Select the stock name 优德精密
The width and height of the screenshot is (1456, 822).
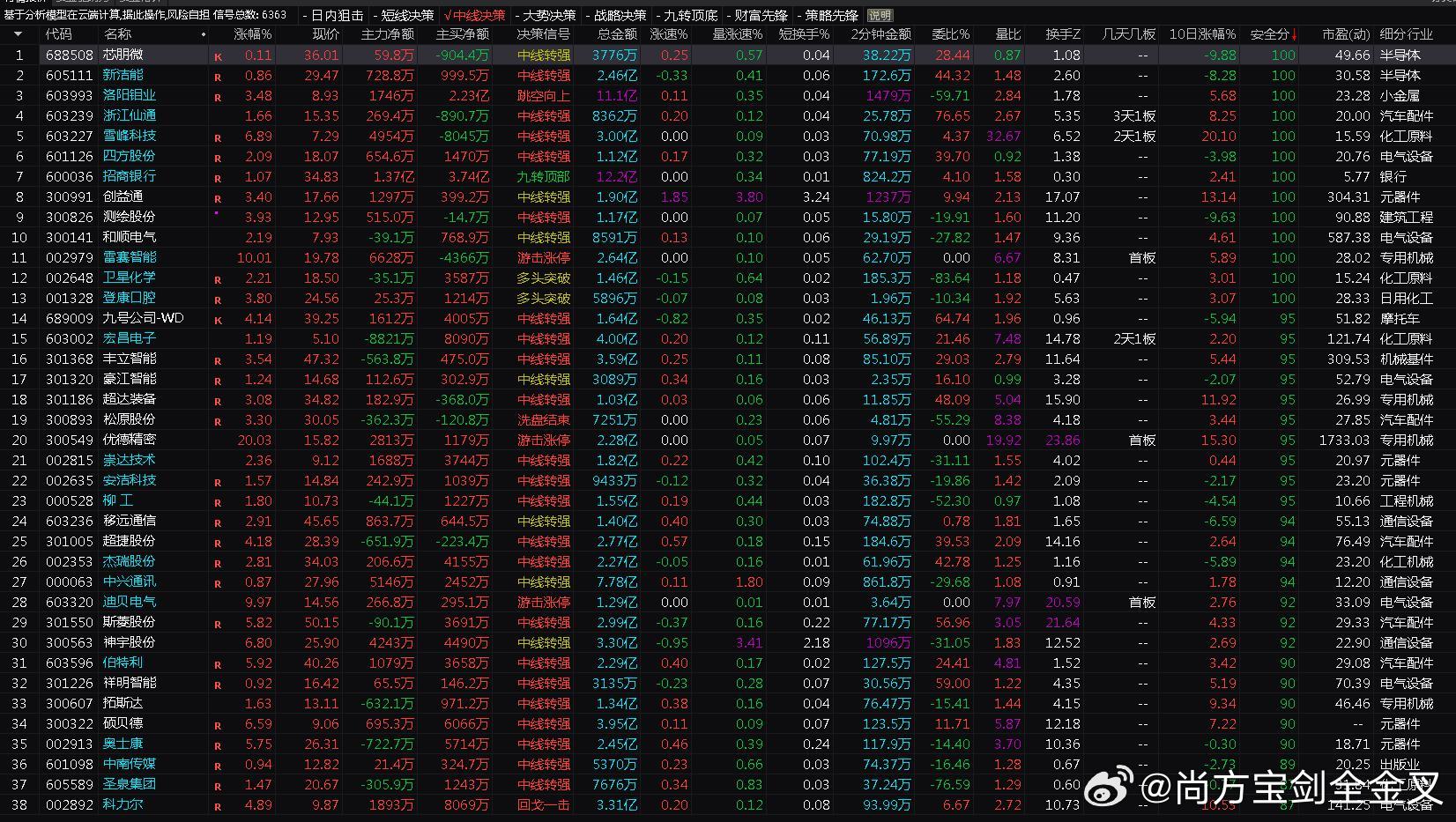pyautogui.click(x=130, y=440)
